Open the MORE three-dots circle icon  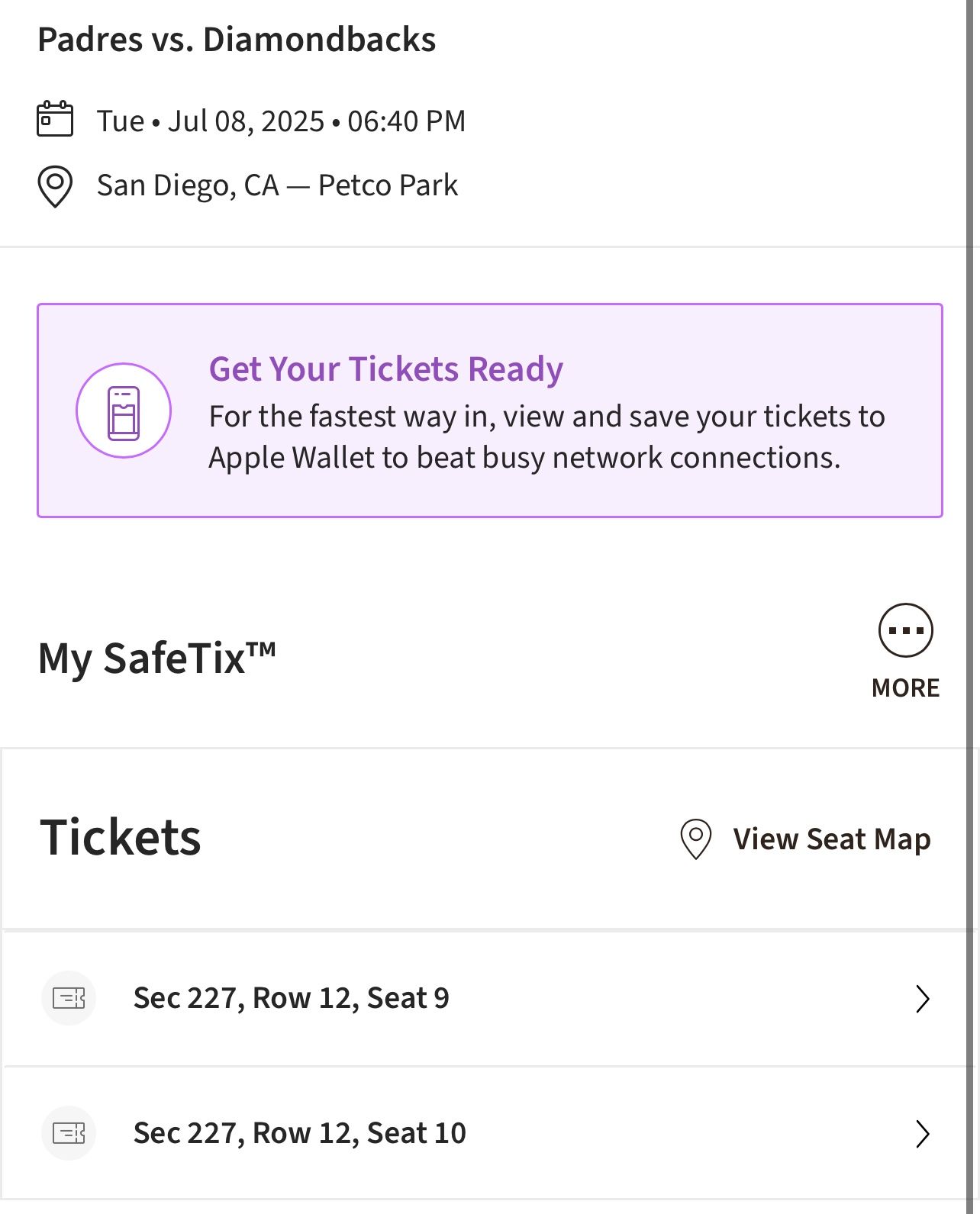click(905, 630)
